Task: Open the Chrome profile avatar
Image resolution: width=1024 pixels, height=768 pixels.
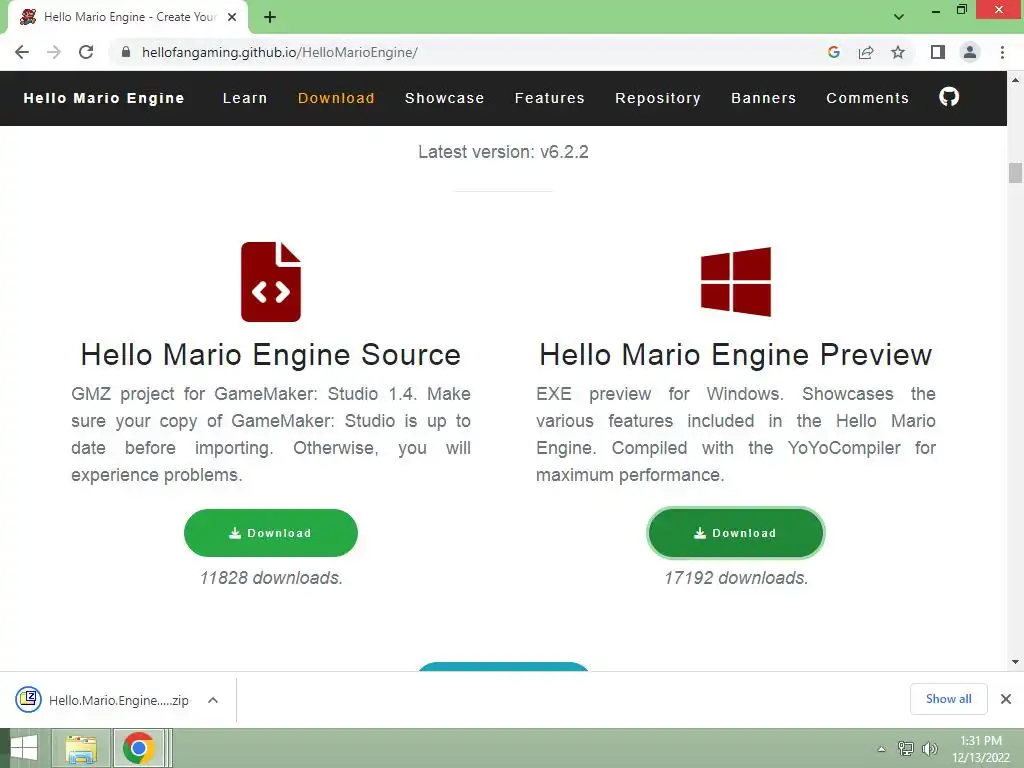Action: click(x=970, y=52)
